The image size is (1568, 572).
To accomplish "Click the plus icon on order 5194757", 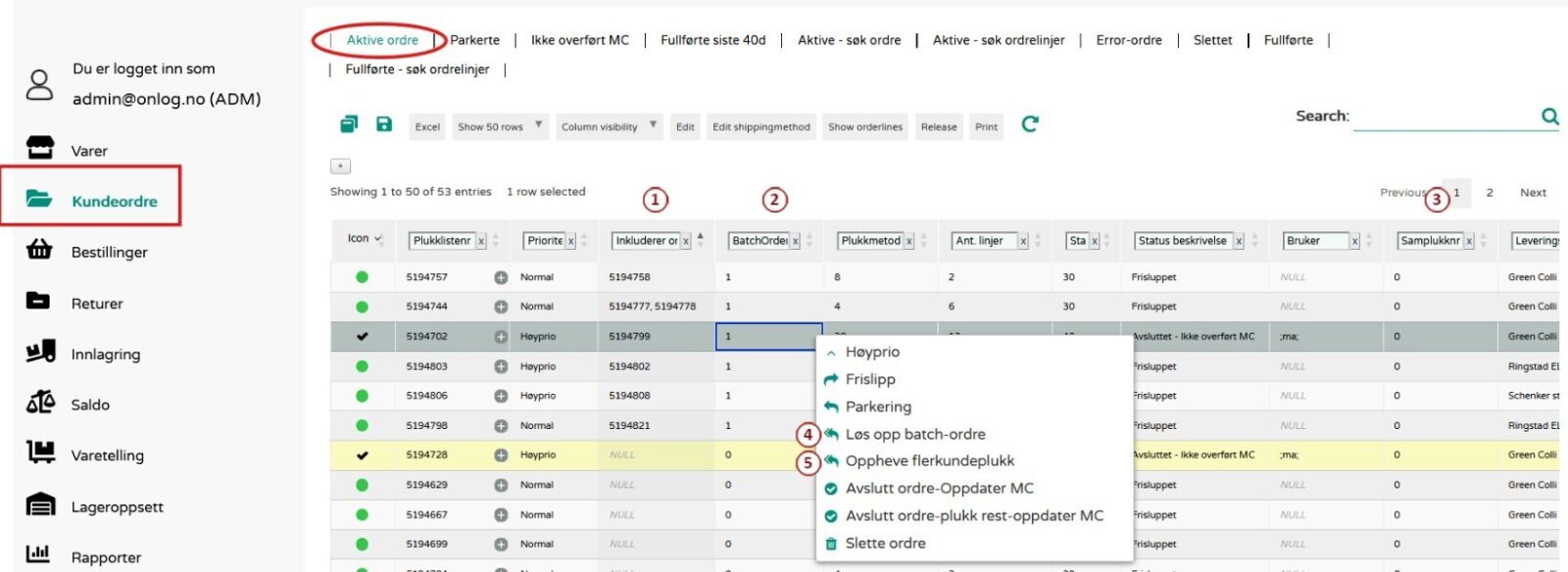I will (x=501, y=277).
